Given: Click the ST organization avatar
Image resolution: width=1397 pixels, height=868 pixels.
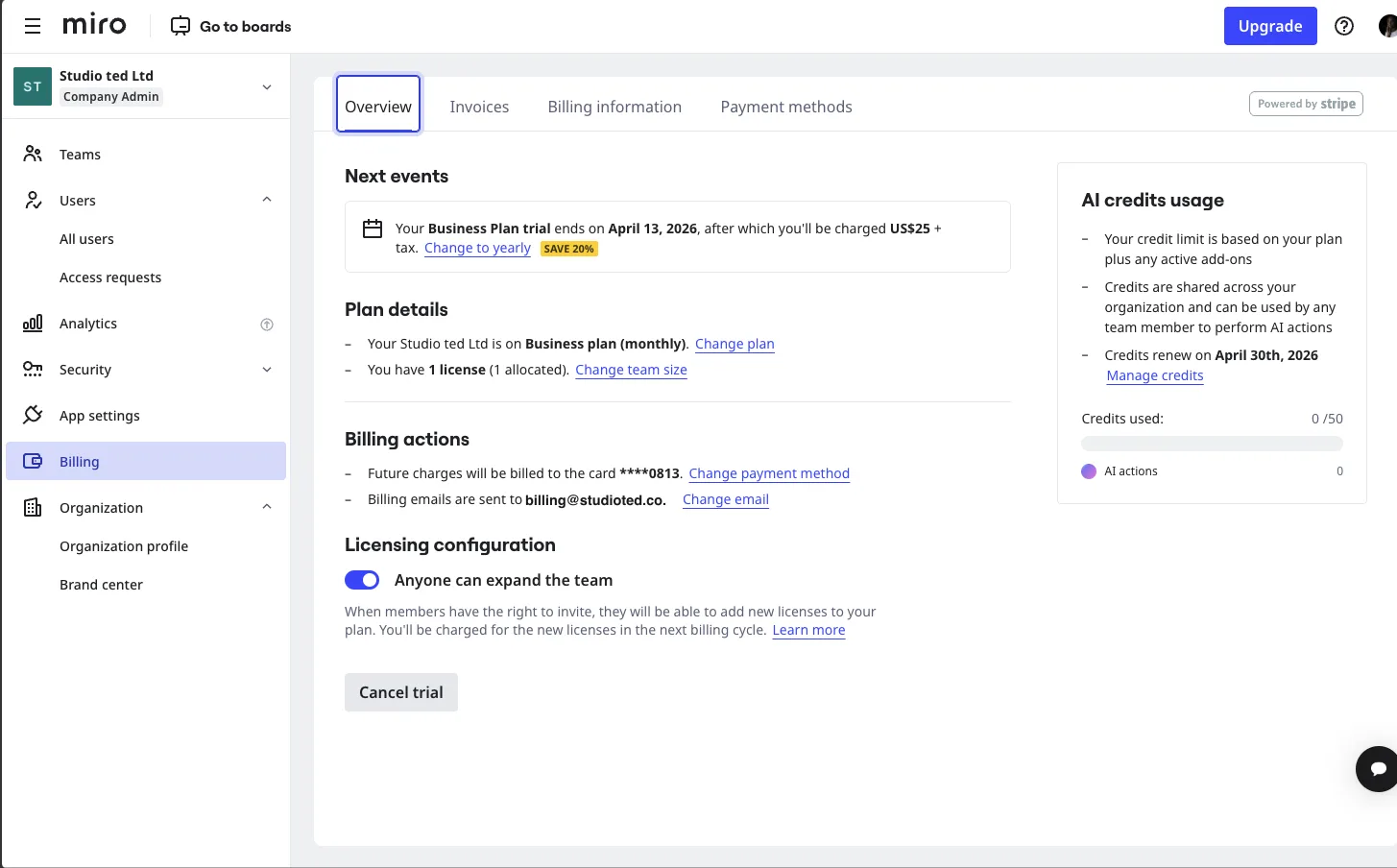Looking at the screenshot, I should pos(33,86).
